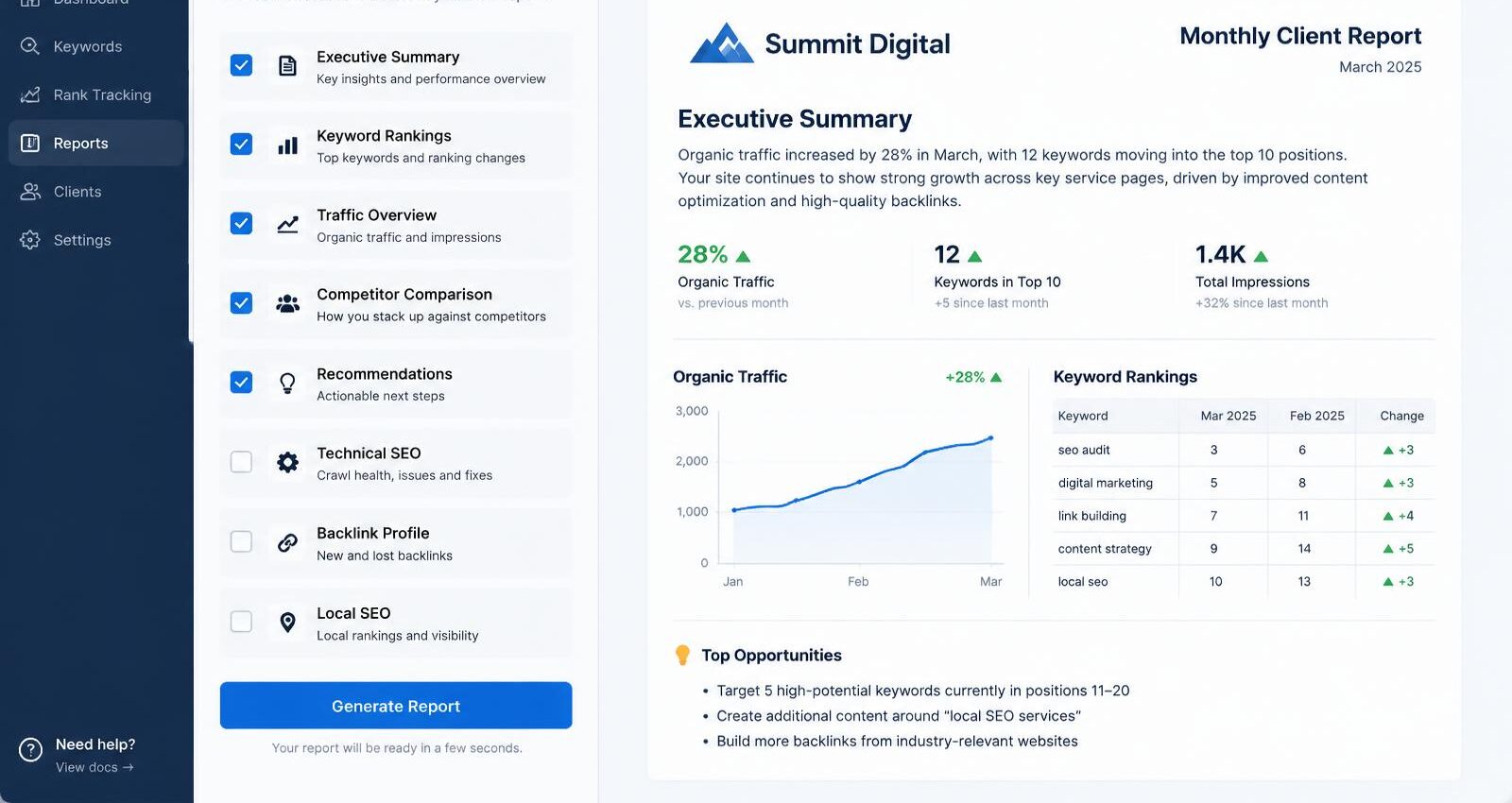Click the 1.4K Total Impressions value
This screenshot has width=1512, height=803.
click(x=1220, y=254)
